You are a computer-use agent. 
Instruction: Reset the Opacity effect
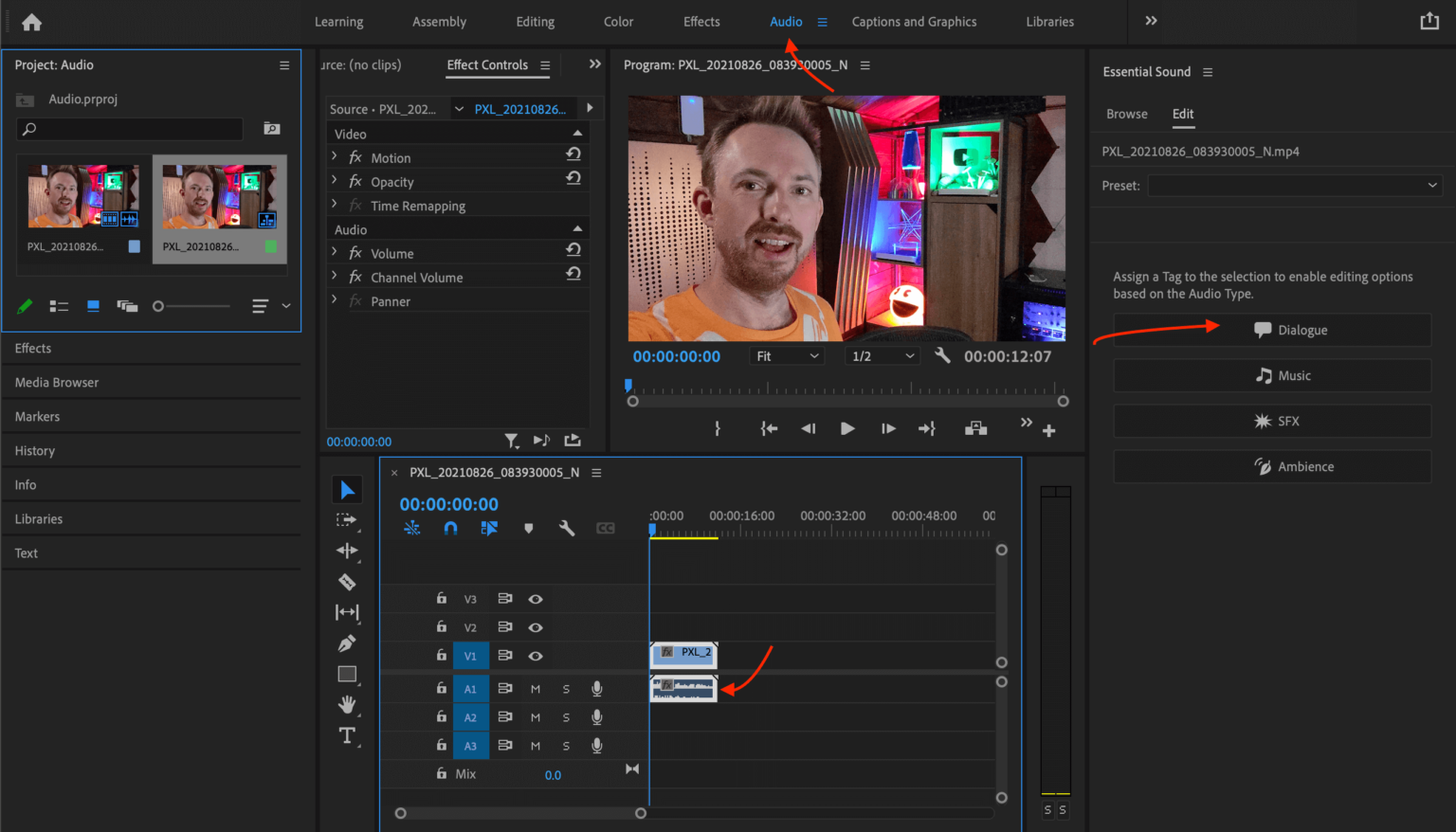(x=573, y=178)
